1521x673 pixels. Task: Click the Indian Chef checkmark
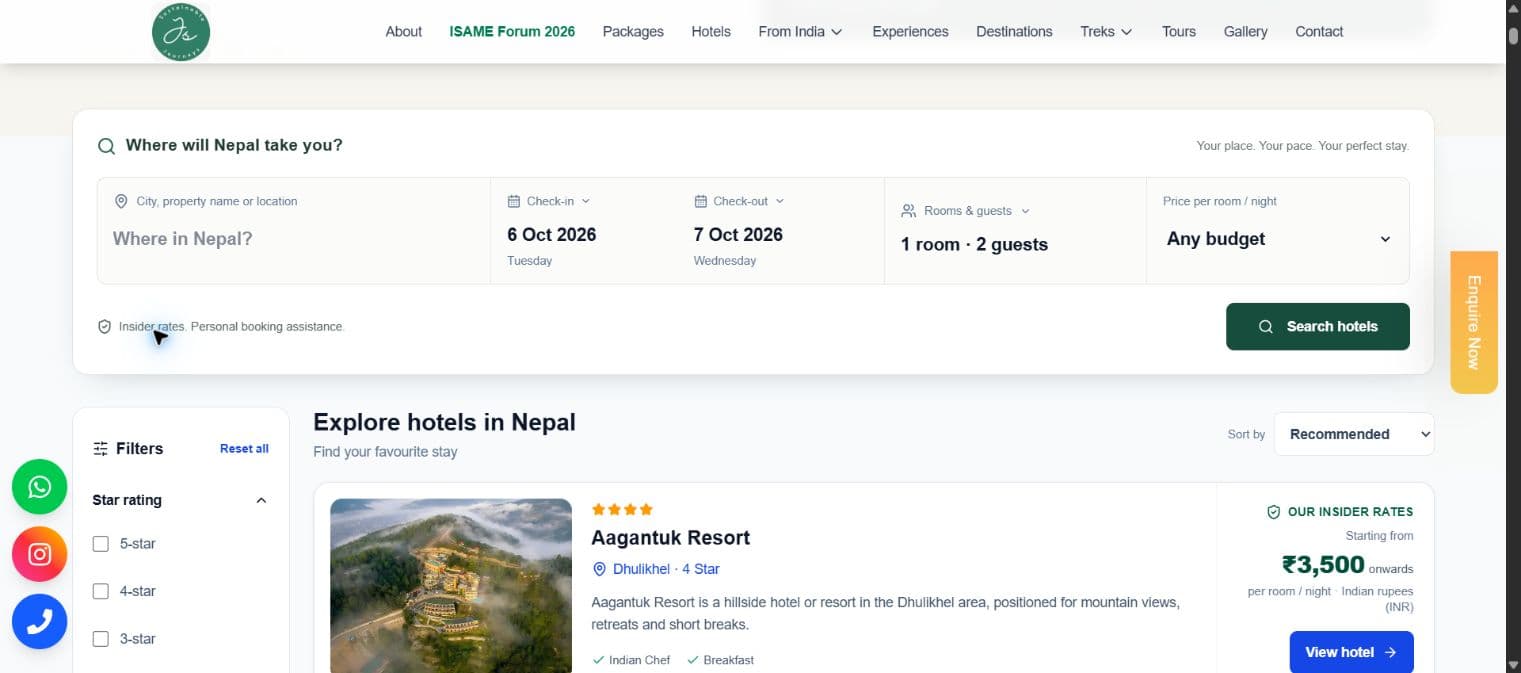598,660
